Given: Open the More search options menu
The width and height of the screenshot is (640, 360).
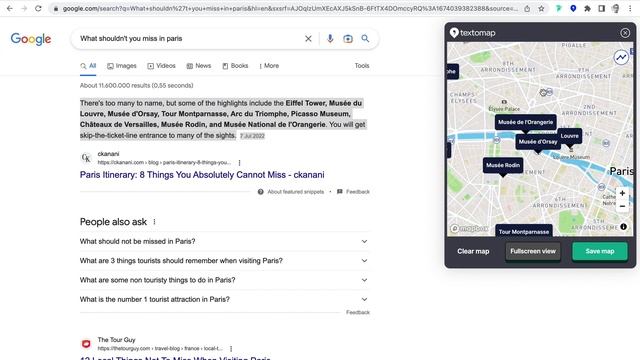Looking at the screenshot, I should point(269,66).
